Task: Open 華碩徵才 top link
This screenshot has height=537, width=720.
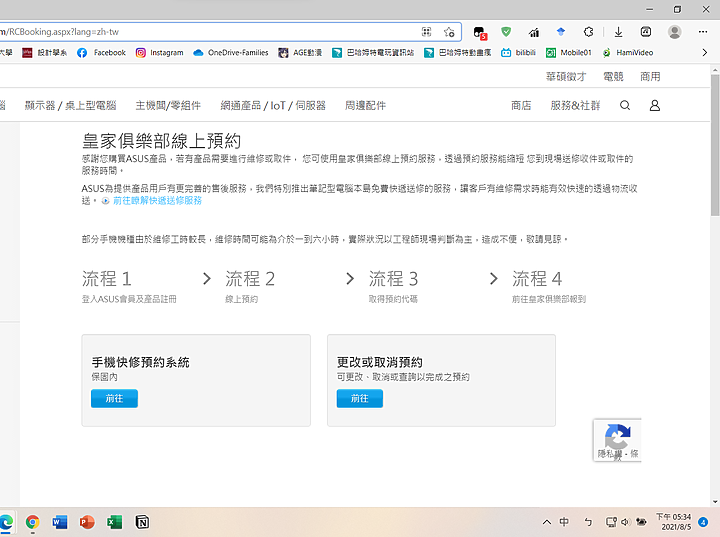Action: tap(566, 77)
